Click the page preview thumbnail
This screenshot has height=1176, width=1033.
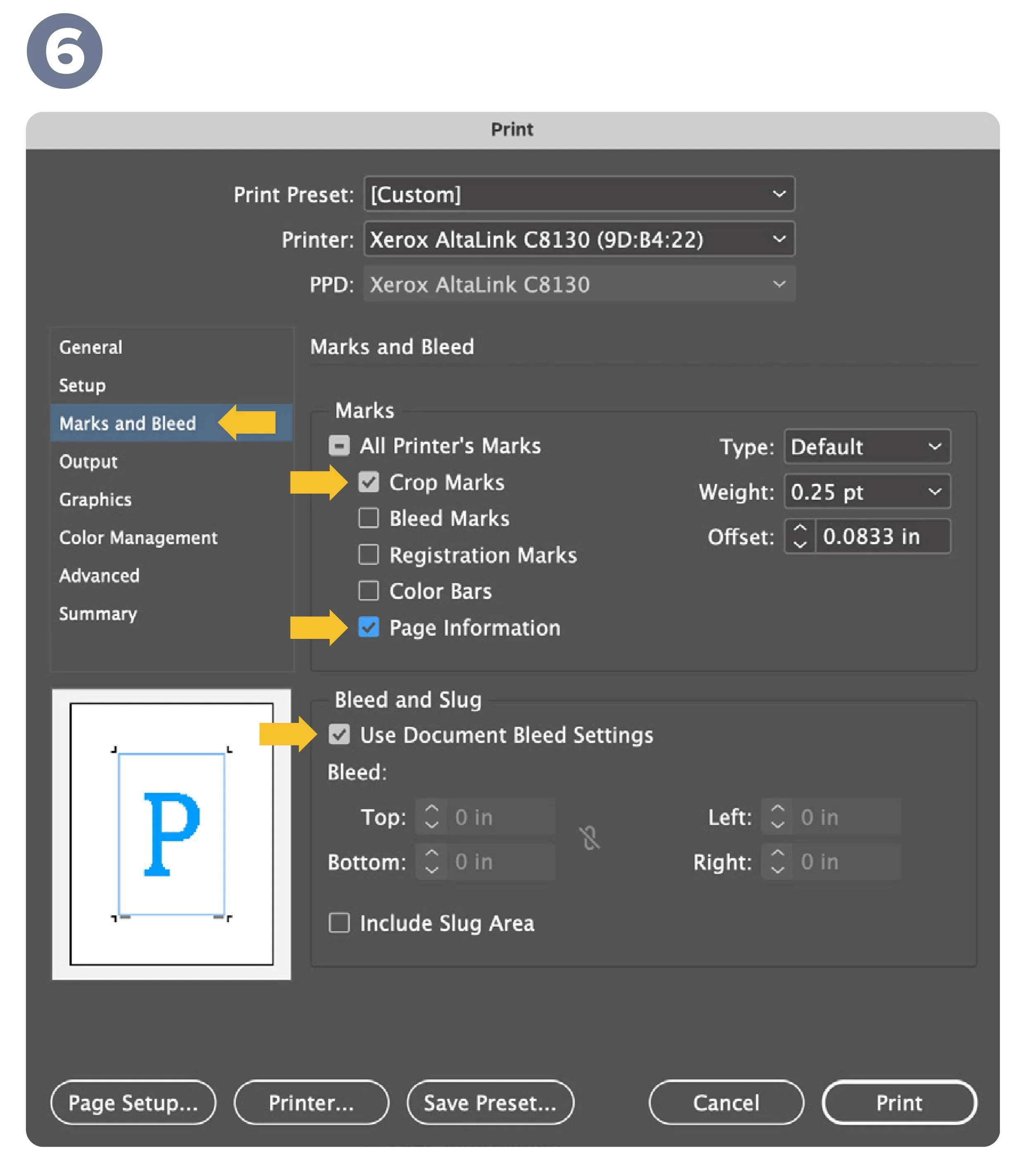click(171, 834)
